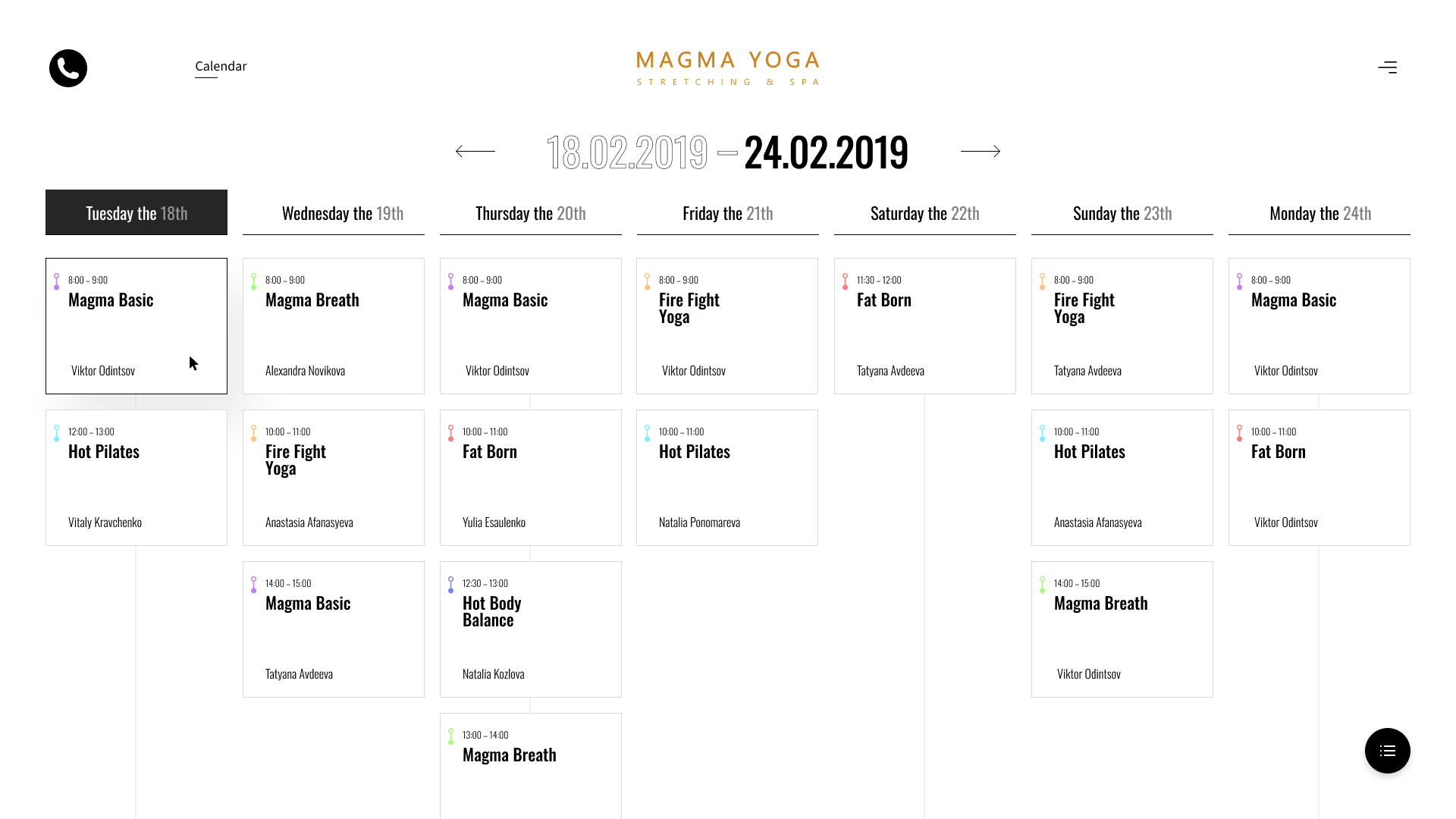Open Friday 10:00 Hot Pilates class
This screenshot has width=1456, height=819.
pos(727,478)
